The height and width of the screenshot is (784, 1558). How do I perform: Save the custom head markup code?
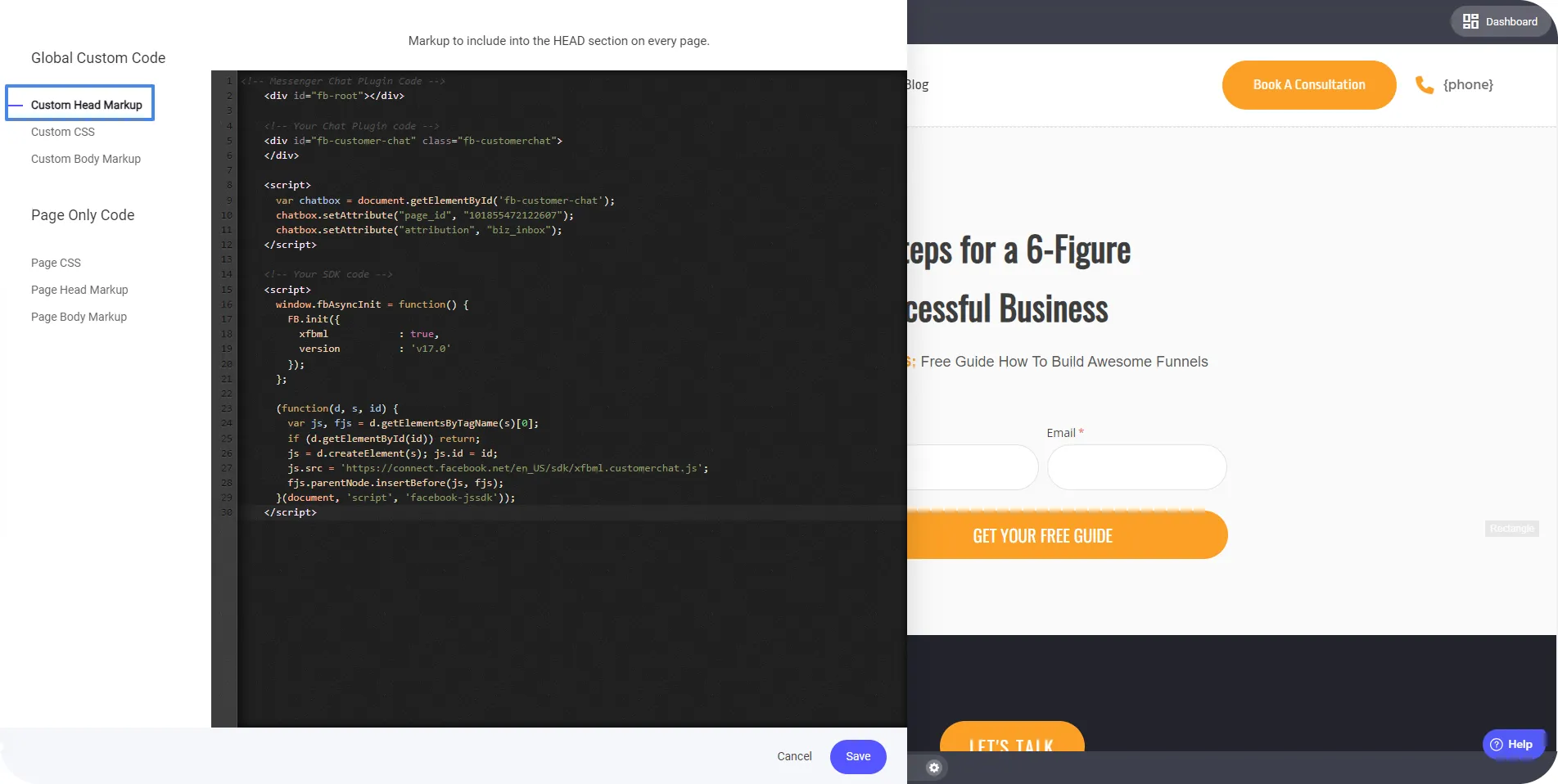[858, 756]
